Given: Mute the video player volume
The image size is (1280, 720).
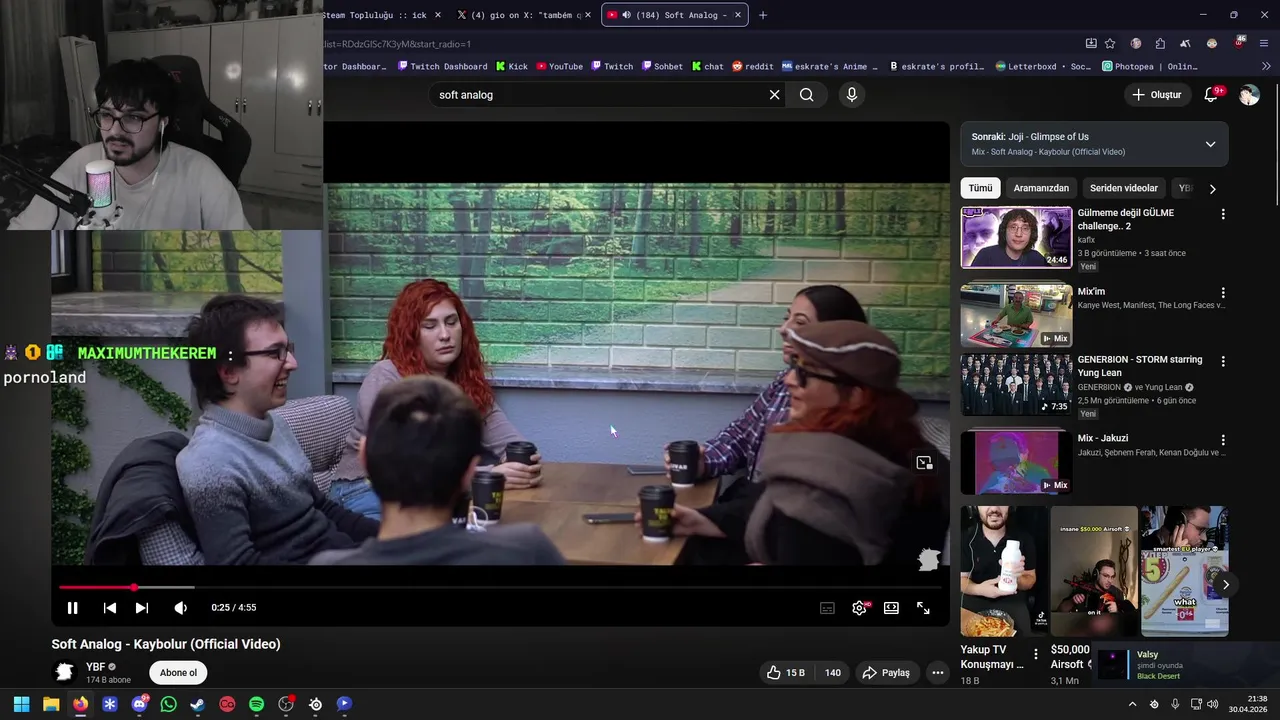Looking at the screenshot, I should [180, 608].
